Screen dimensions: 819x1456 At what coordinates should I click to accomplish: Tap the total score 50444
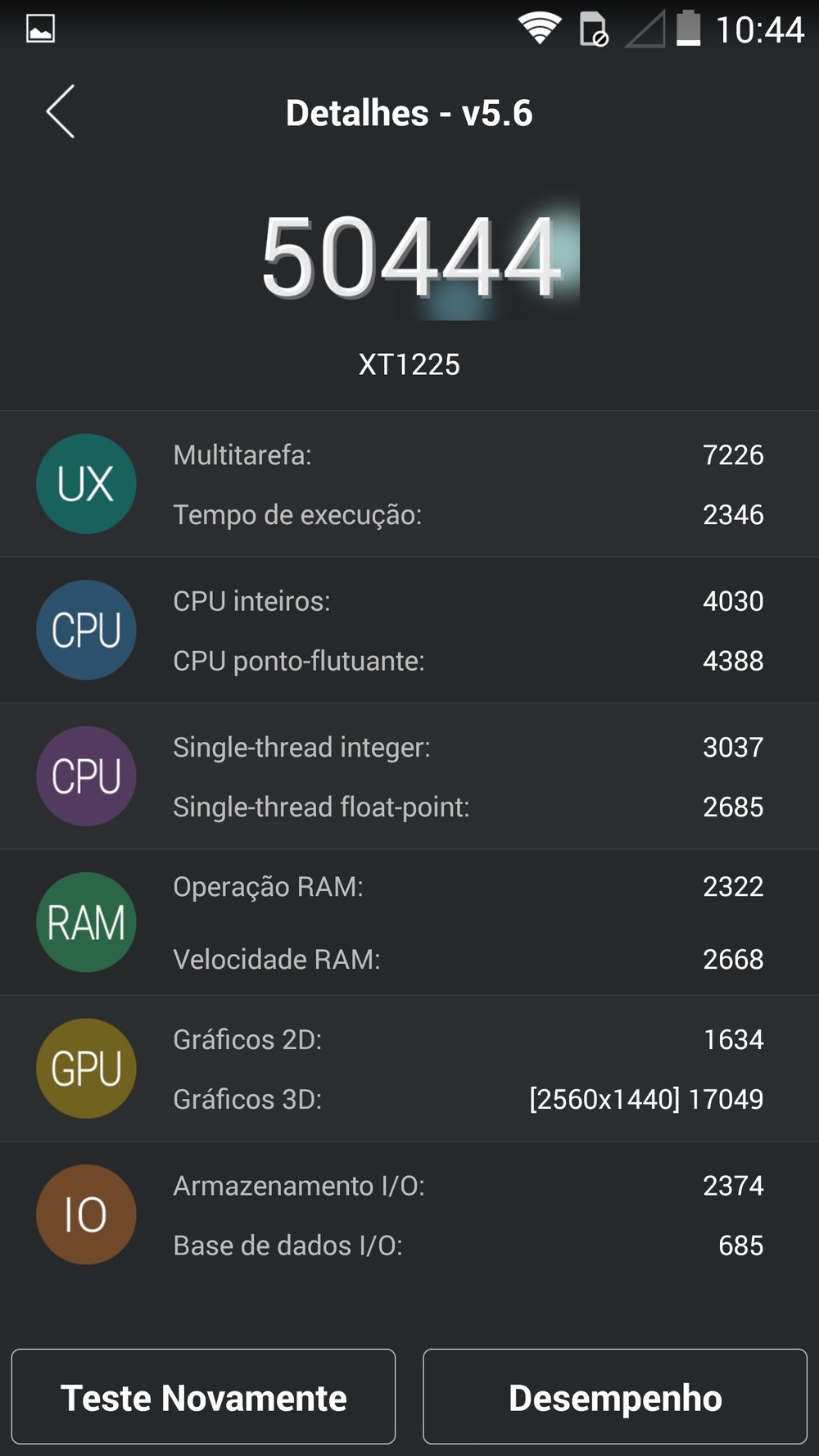coord(411,256)
